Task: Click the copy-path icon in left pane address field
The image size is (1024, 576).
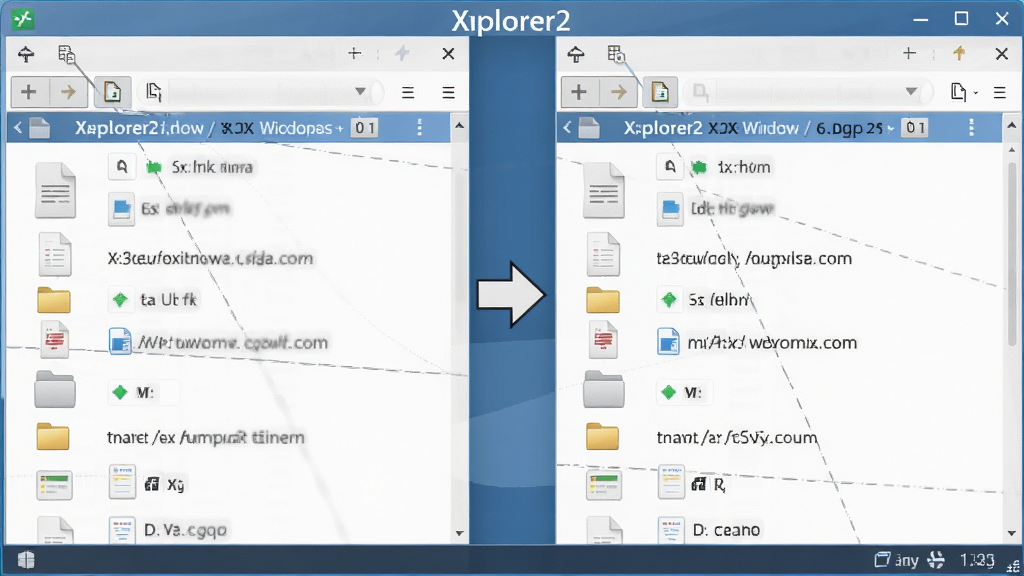Action: pyautogui.click(x=154, y=92)
